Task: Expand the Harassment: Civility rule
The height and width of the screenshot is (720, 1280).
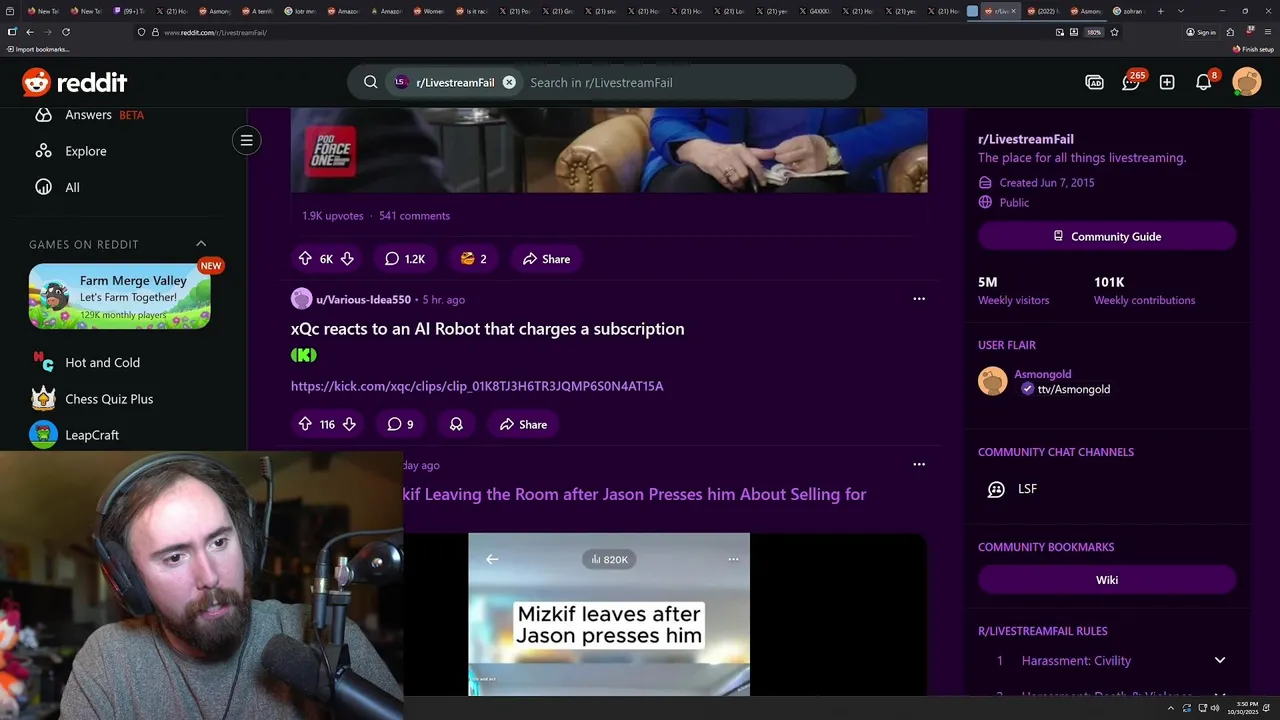Action: [1220, 660]
